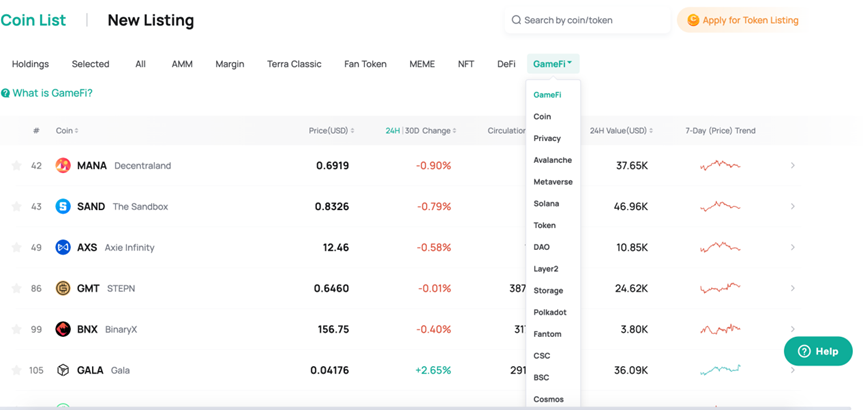Screen dimensions: 863x410
Task: Select Metaverse from the dropdown list
Action: coord(553,182)
